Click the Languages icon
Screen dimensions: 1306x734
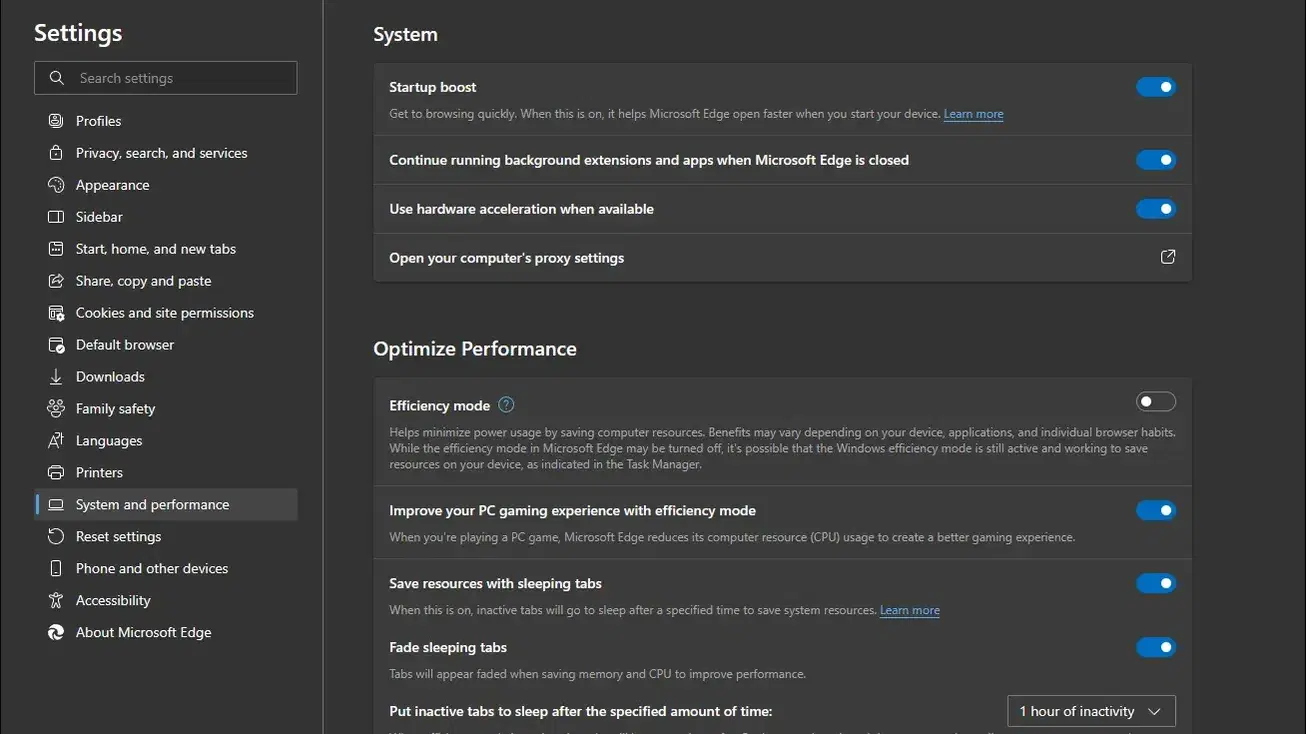click(56, 441)
